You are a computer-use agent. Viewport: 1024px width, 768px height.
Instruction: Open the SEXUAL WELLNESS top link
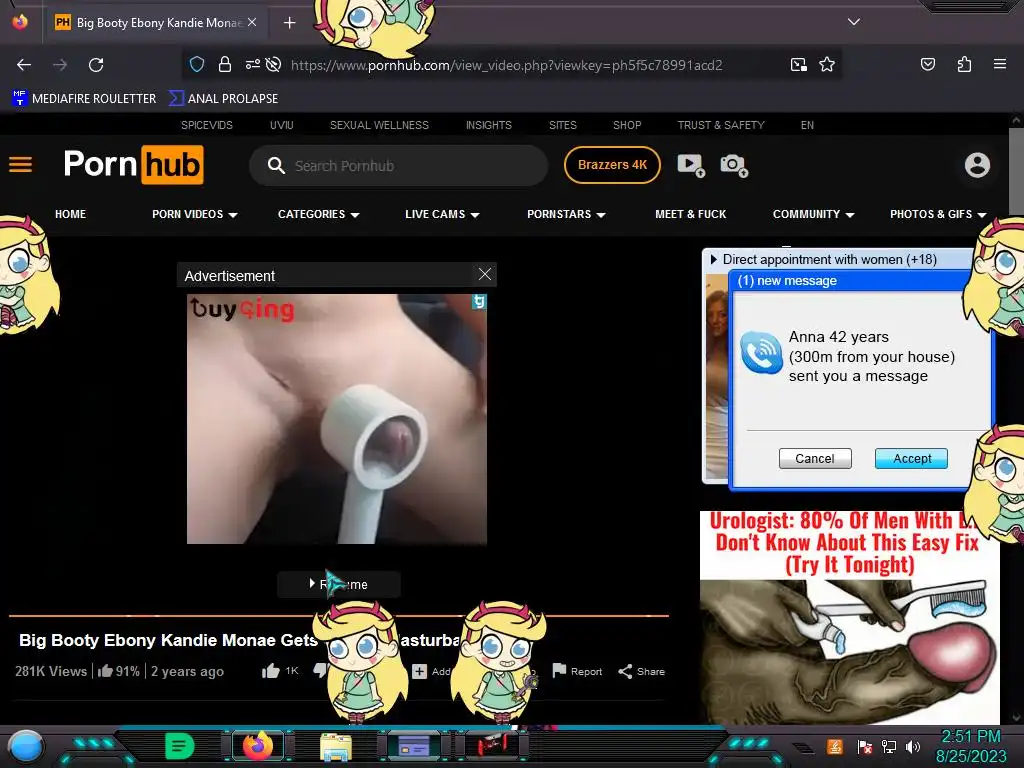(x=379, y=125)
